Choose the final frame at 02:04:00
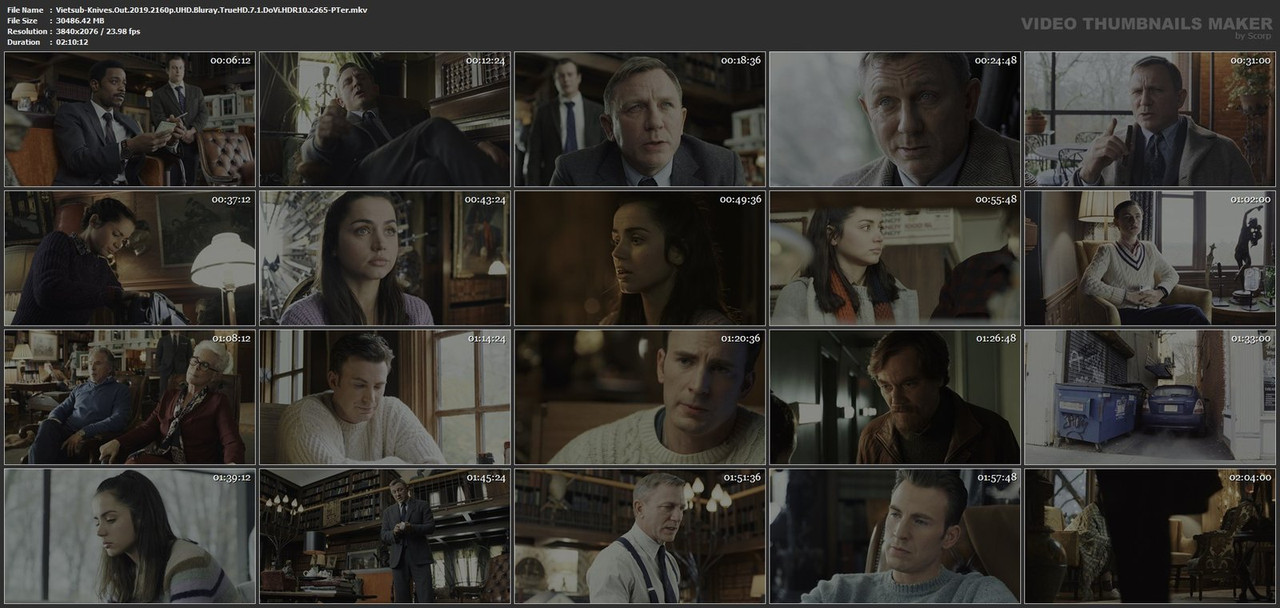Image resolution: width=1280 pixels, height=608 pixels. coord(1150,536)
